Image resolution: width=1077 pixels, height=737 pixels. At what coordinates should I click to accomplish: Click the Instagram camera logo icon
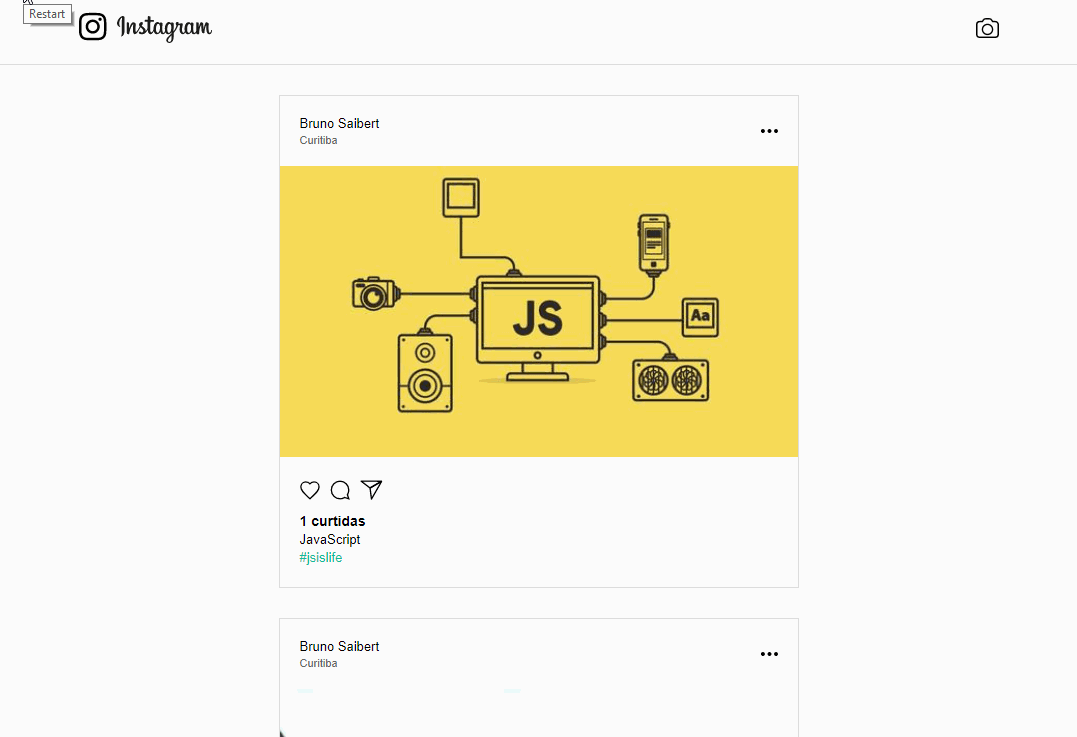(x=93, y=27)
